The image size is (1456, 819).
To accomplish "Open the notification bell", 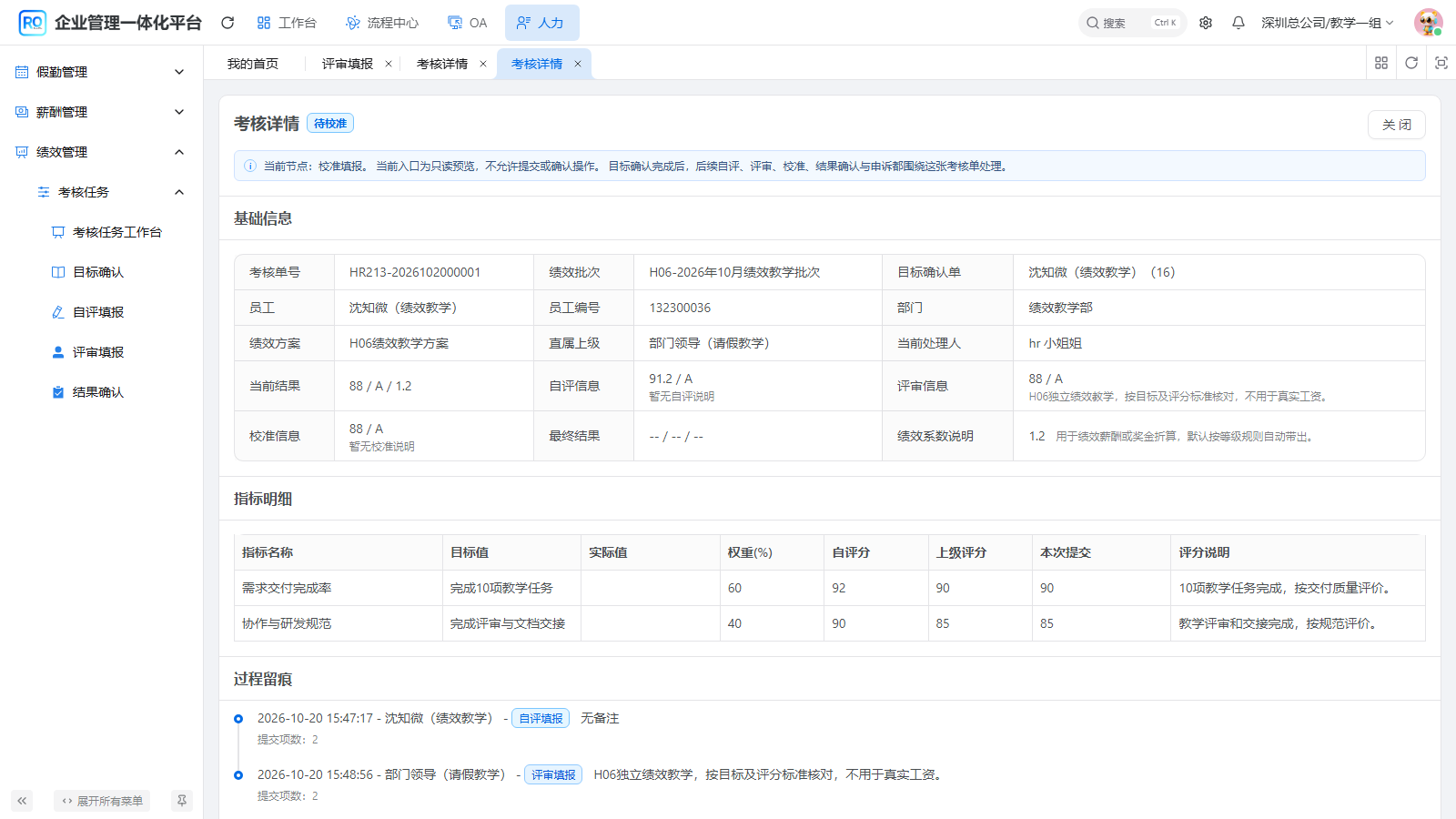I will (x=1239, y=23).
